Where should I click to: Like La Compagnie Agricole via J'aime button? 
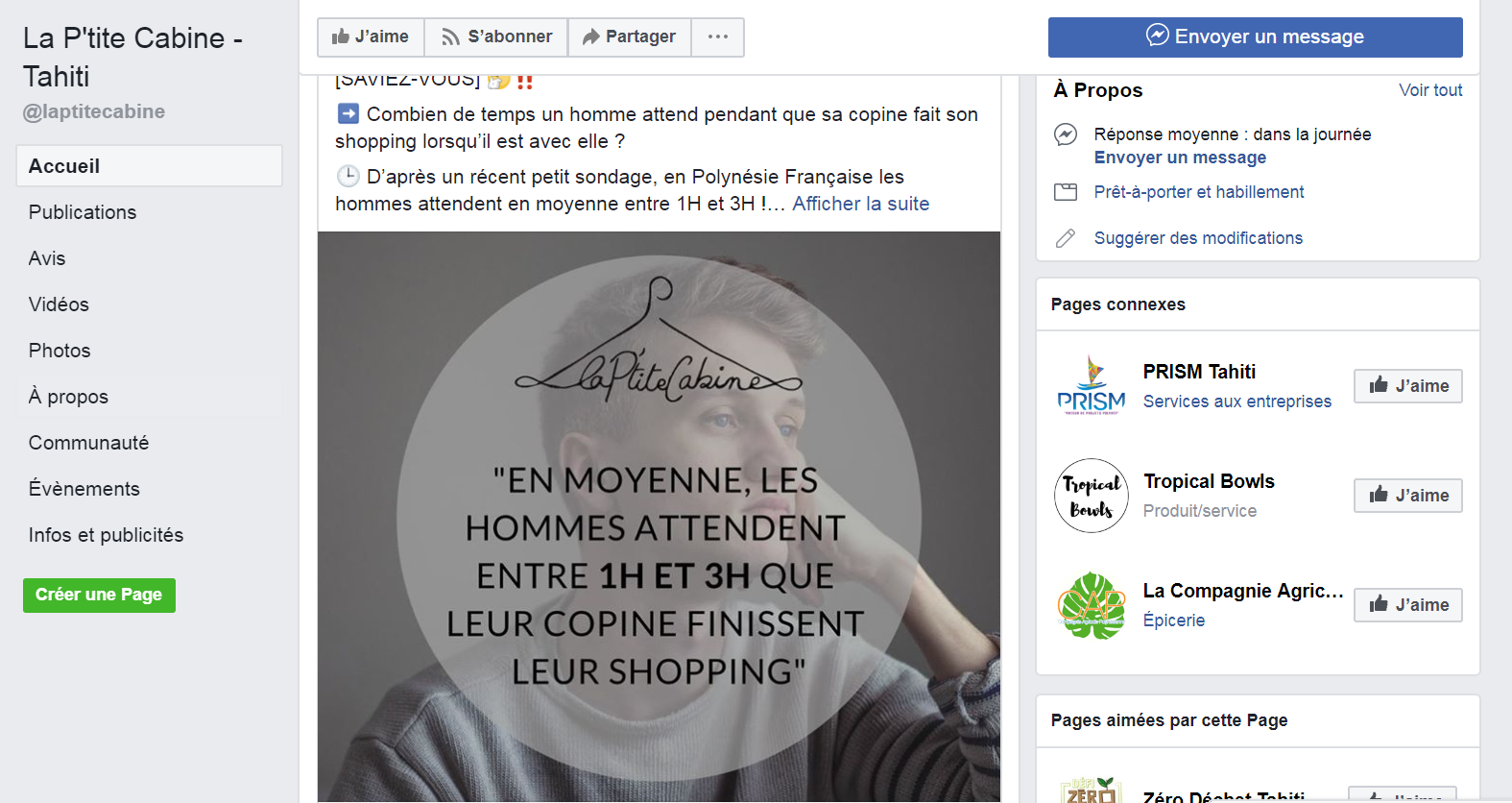1408,605
